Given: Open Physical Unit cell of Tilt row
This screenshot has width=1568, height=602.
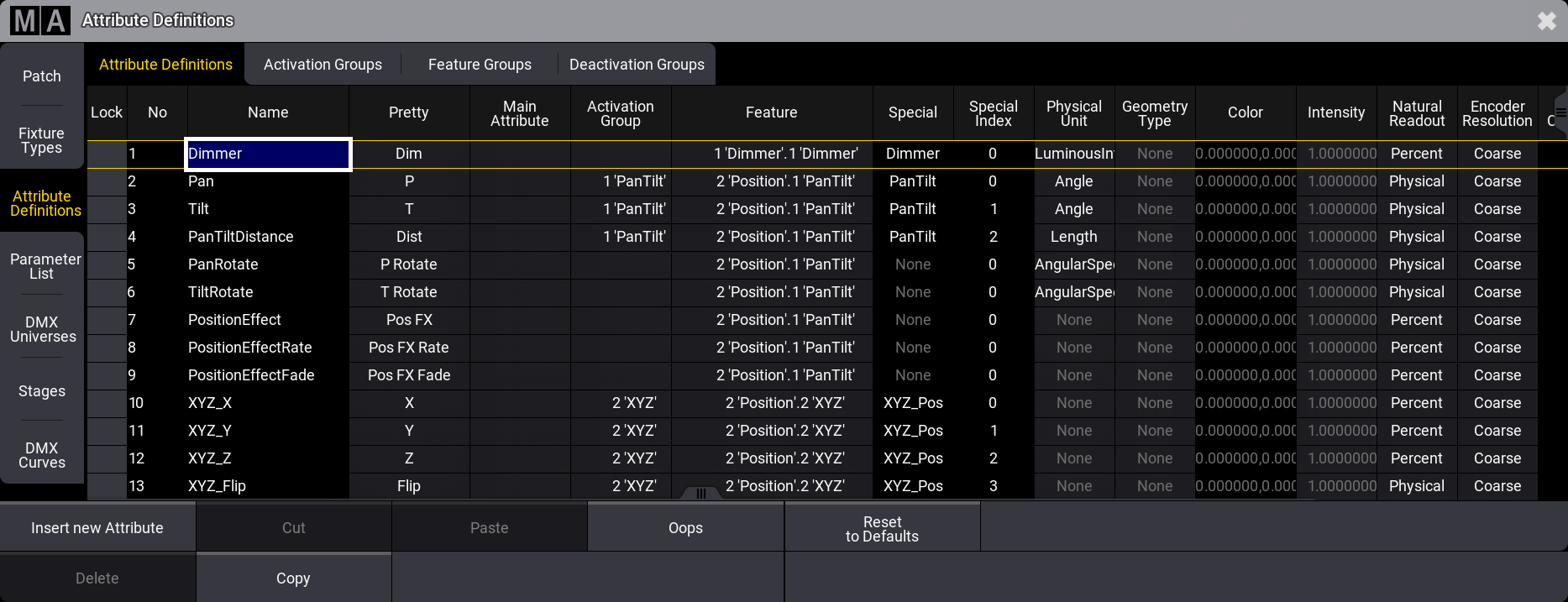Looking at the screenshot, I should coord(1073,209).
